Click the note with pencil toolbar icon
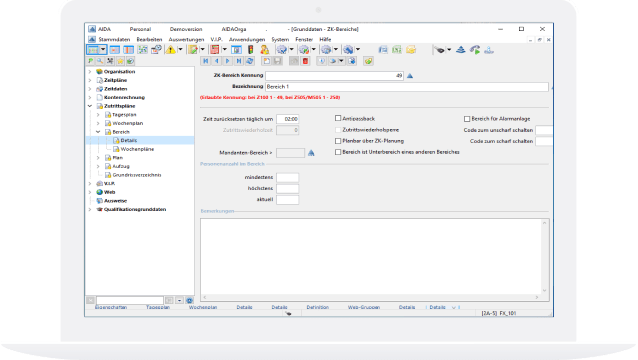 (193, 50)
